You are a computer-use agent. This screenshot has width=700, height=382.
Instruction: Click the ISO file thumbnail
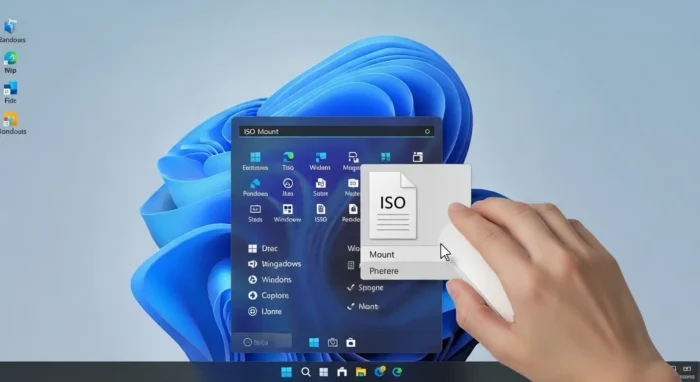click(393, 205)
